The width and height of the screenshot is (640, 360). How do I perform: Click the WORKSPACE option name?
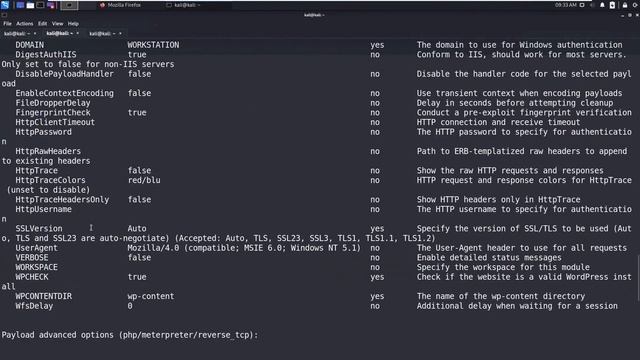tap(36, 267)
